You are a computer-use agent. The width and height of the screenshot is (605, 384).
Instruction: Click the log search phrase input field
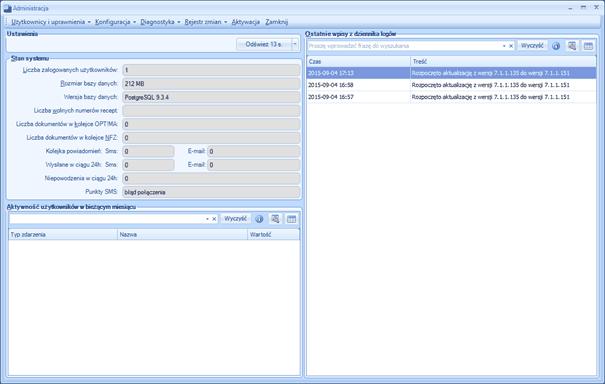[404, 46]
